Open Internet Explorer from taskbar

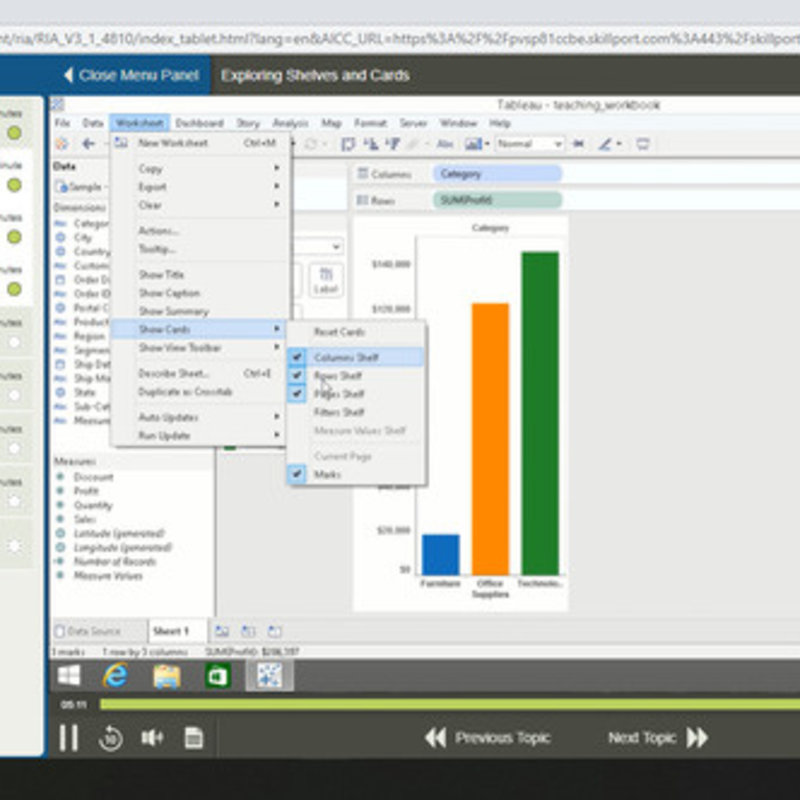(115, 676)
